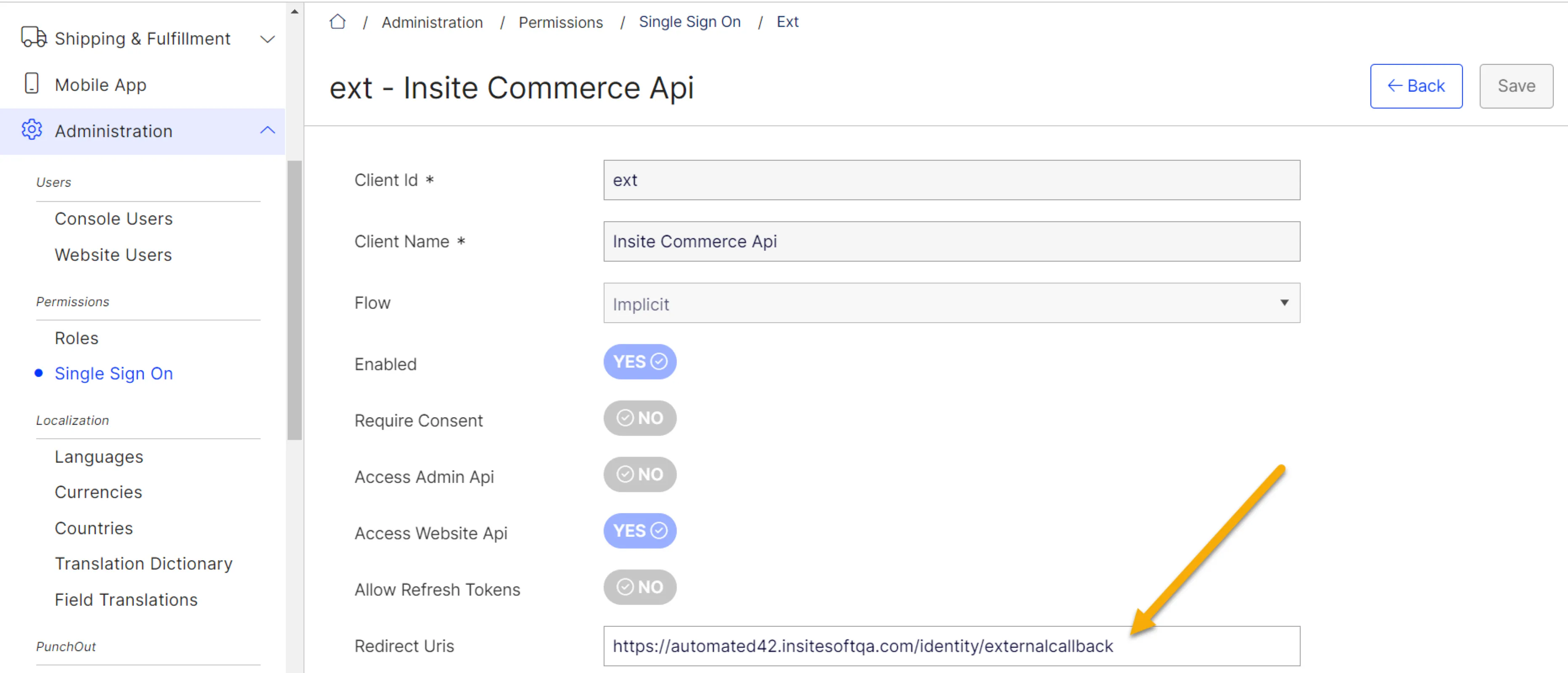The image size is (1568, 673).
Task: Toggle the Allow Refresh Tokens switch
Action: pyautogui.click(x=640, y=587)
